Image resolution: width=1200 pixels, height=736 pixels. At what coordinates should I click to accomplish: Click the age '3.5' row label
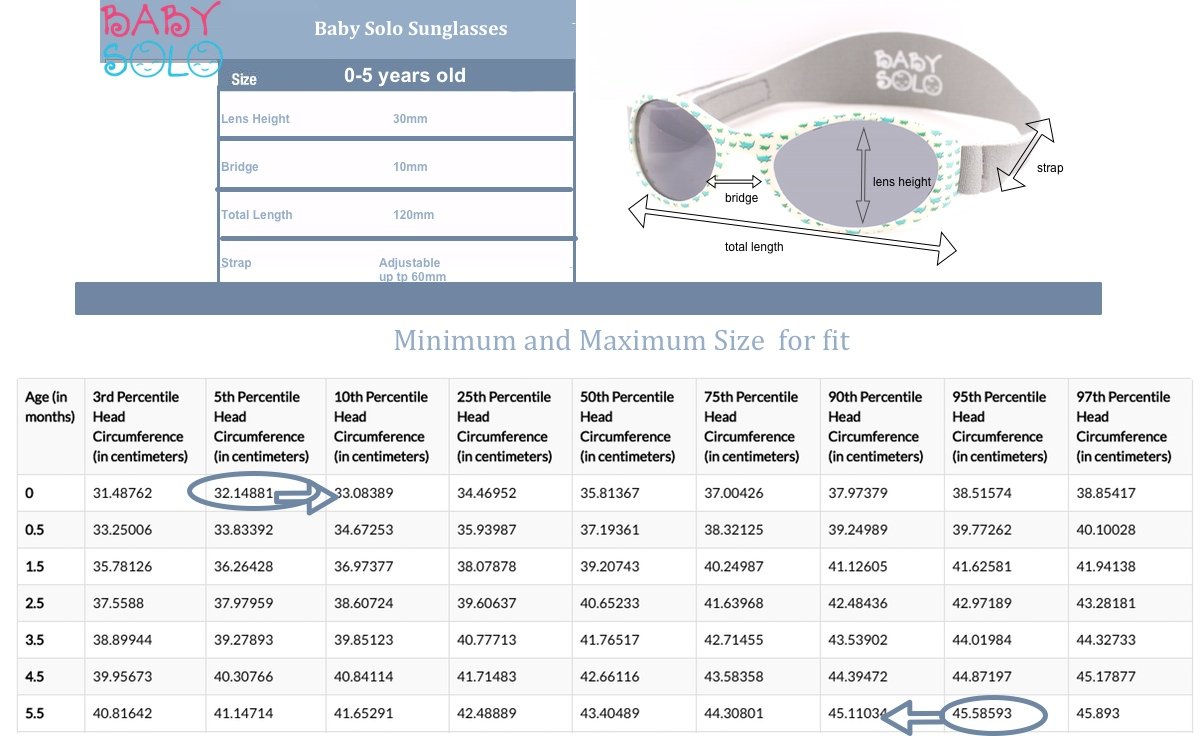(35, 640)
